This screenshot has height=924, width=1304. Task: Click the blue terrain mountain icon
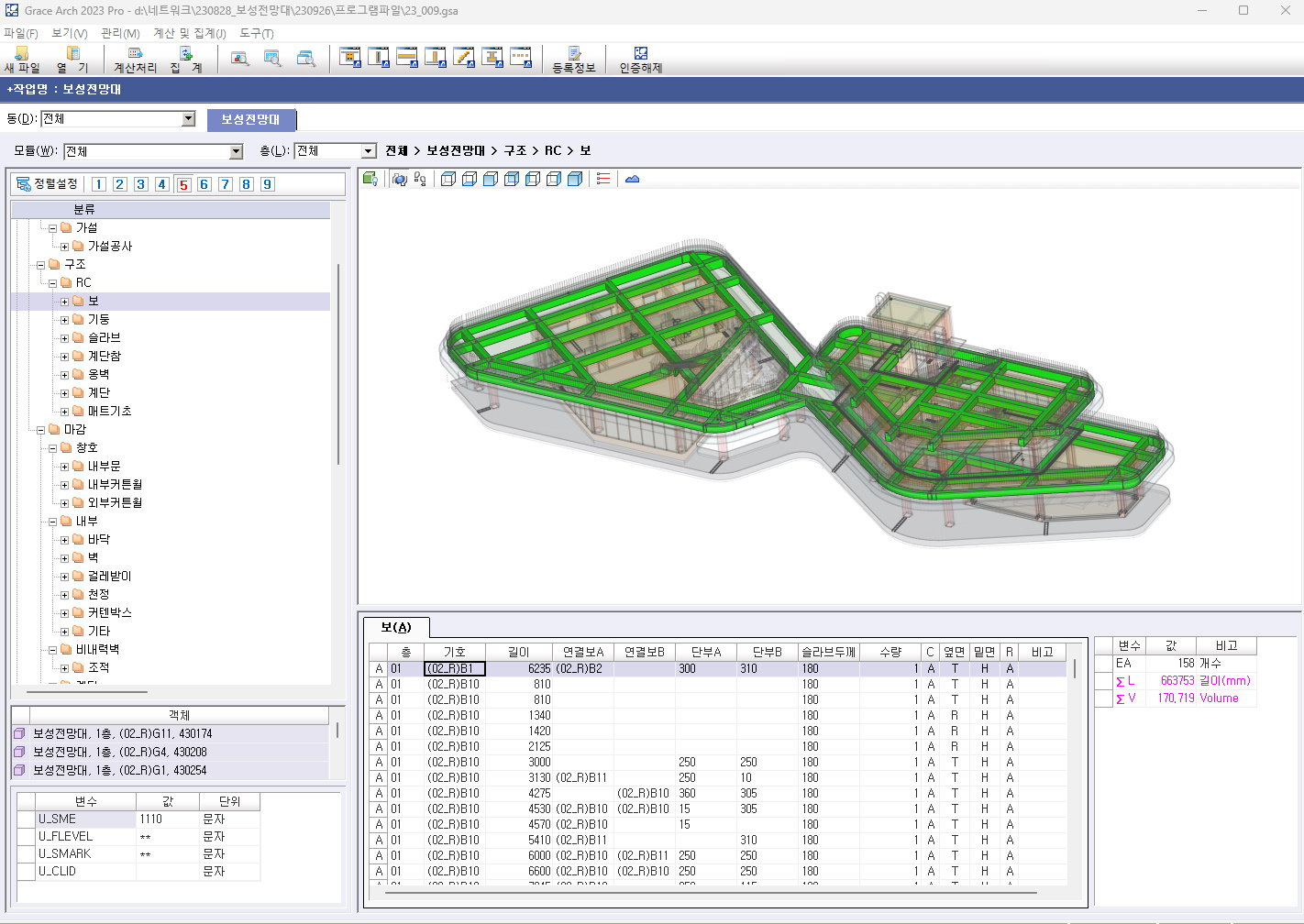pyautogui.click(x=633, y=179)
